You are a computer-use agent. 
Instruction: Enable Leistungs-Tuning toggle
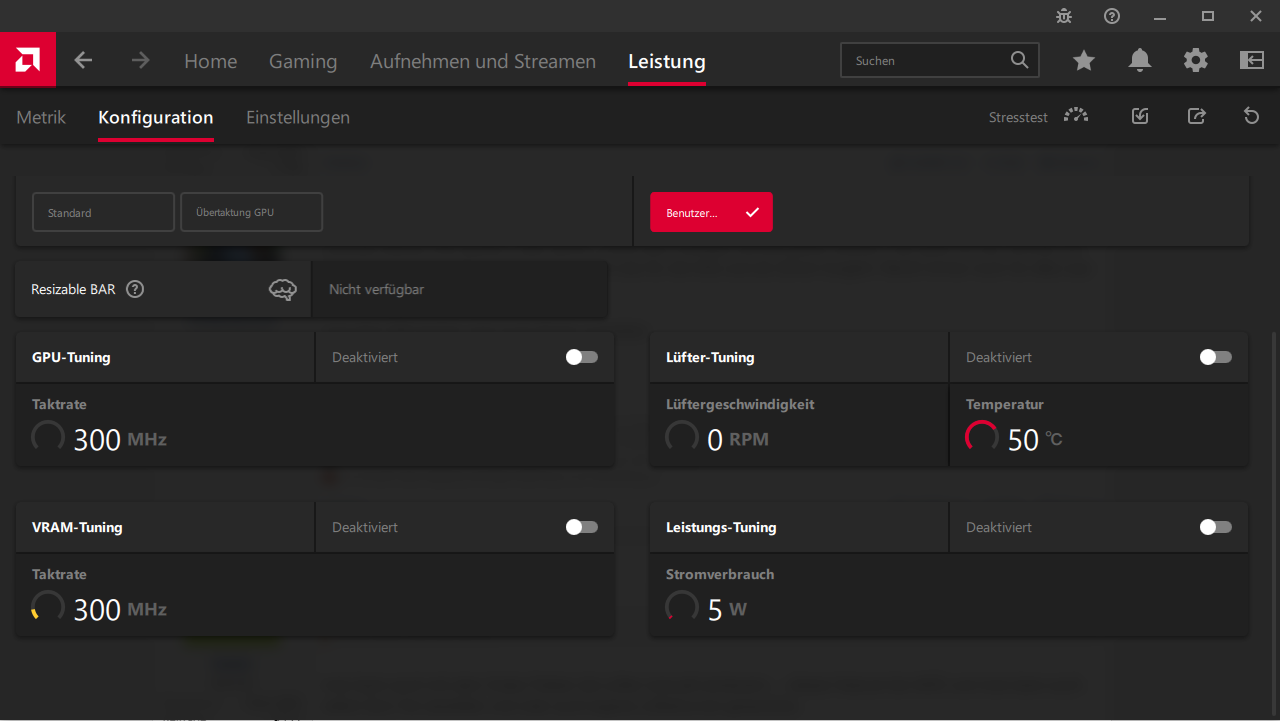pyautogui.click(x=1216, y=527)
